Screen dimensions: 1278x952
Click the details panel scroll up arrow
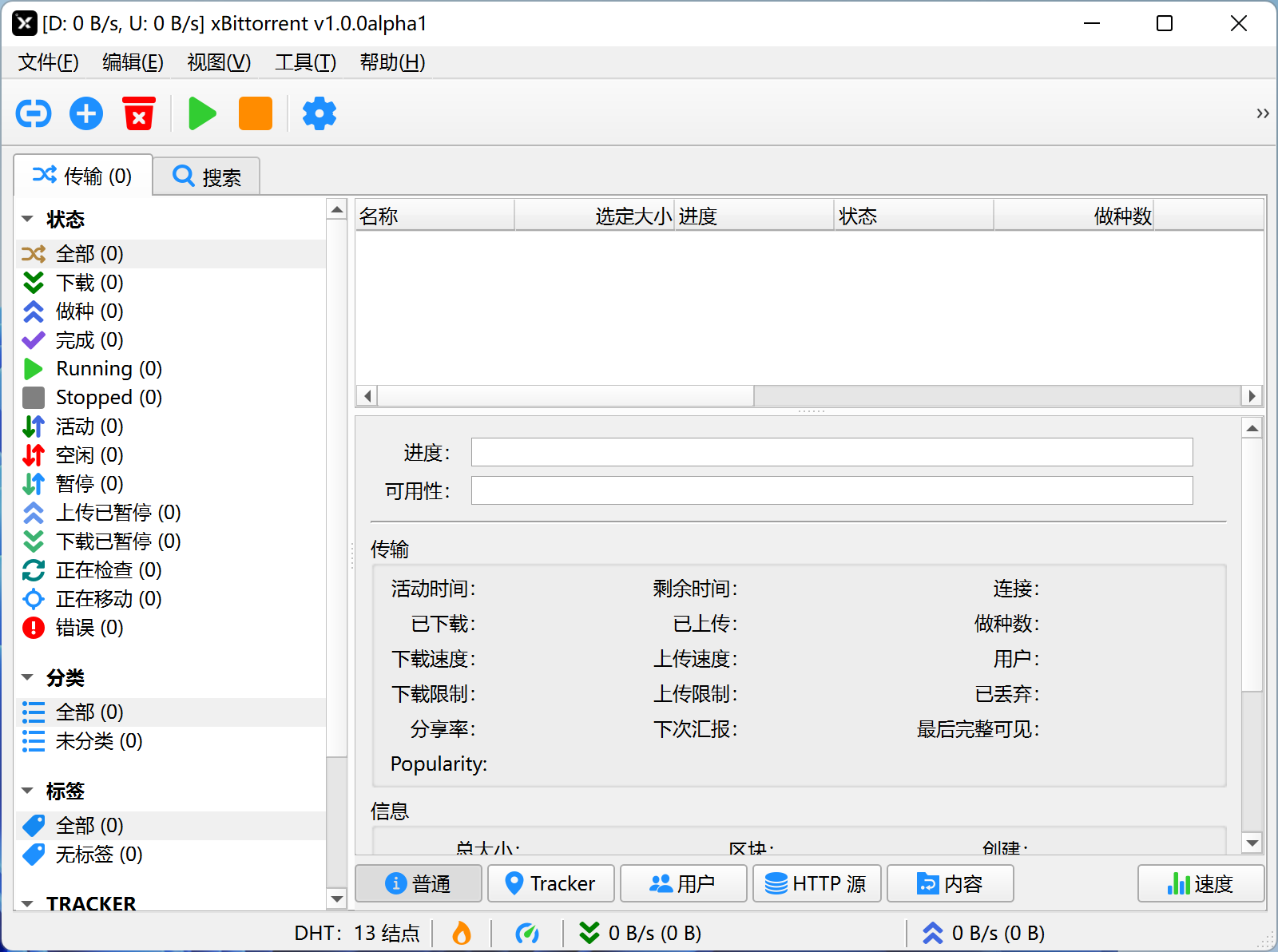[x=1252, y=429]
